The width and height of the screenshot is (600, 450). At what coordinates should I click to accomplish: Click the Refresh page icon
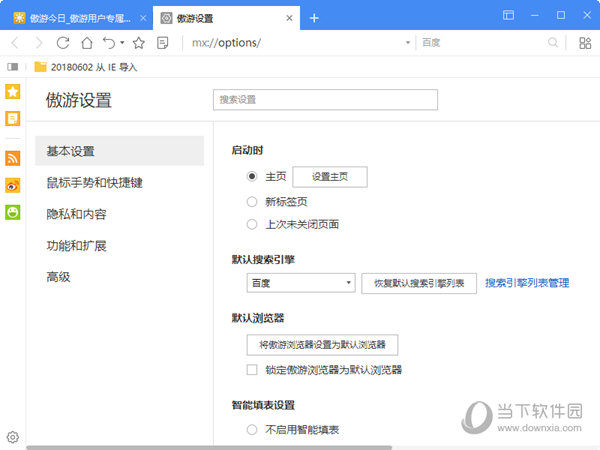click(62, 43)
